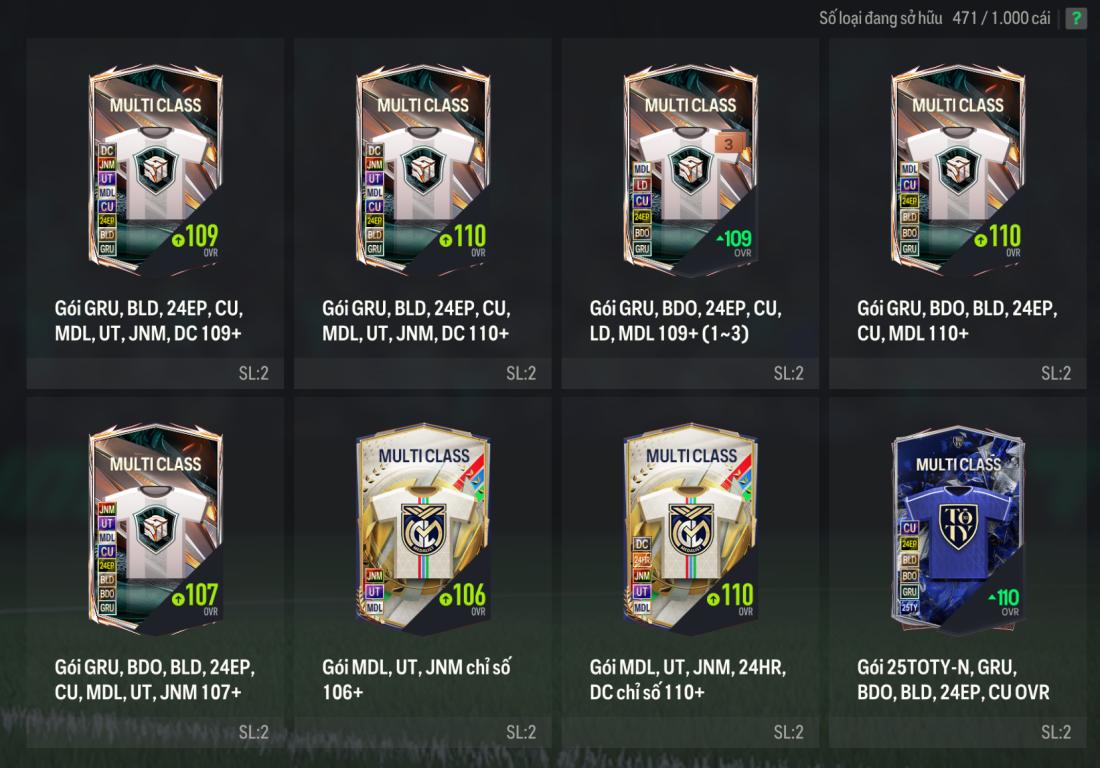
Task: Select Gói MDL, UT, JNM, 24HR, DC chỉ số 110+
Action: coord(688,680)
